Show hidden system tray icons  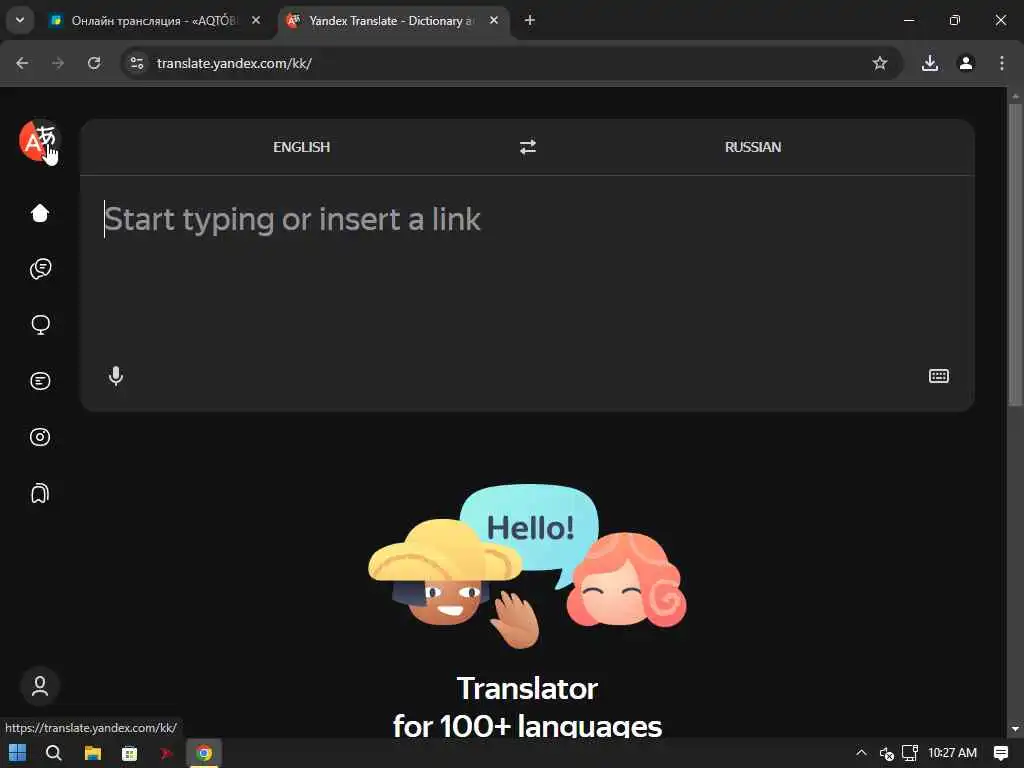(861, 753)
